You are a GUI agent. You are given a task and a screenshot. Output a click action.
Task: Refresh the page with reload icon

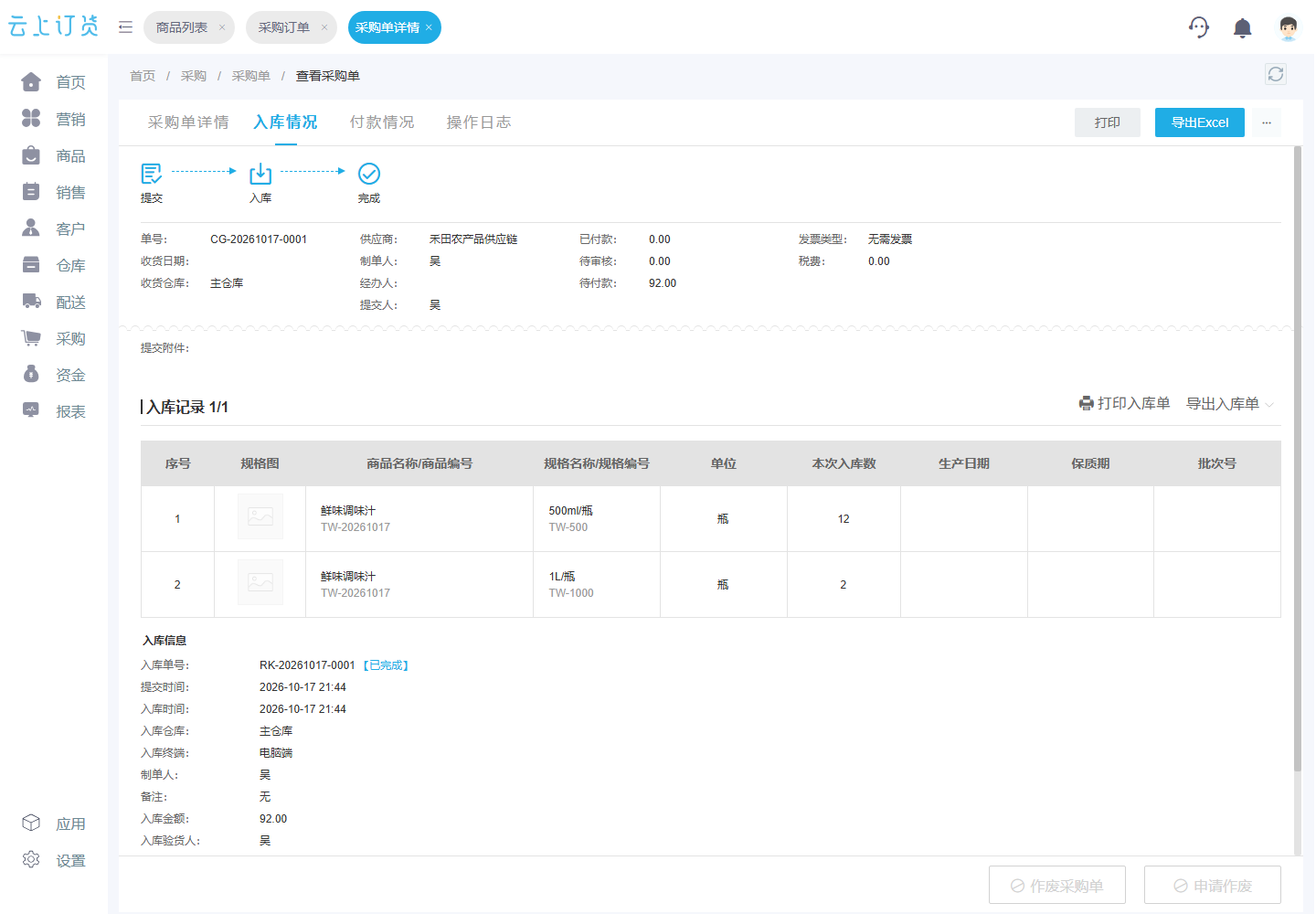point(1276,74)
